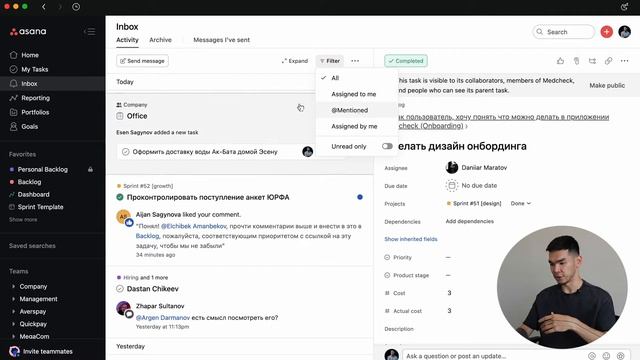640x360 pixels.
Task: Open inbox more options ellipsis
Action: 355,61
